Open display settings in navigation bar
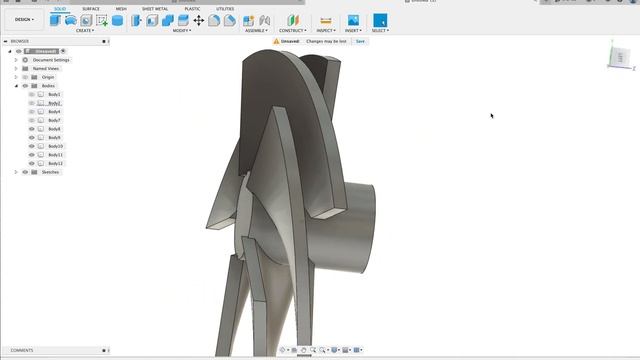Viewport: 640px width, 360px height. [x=335, y=350]
